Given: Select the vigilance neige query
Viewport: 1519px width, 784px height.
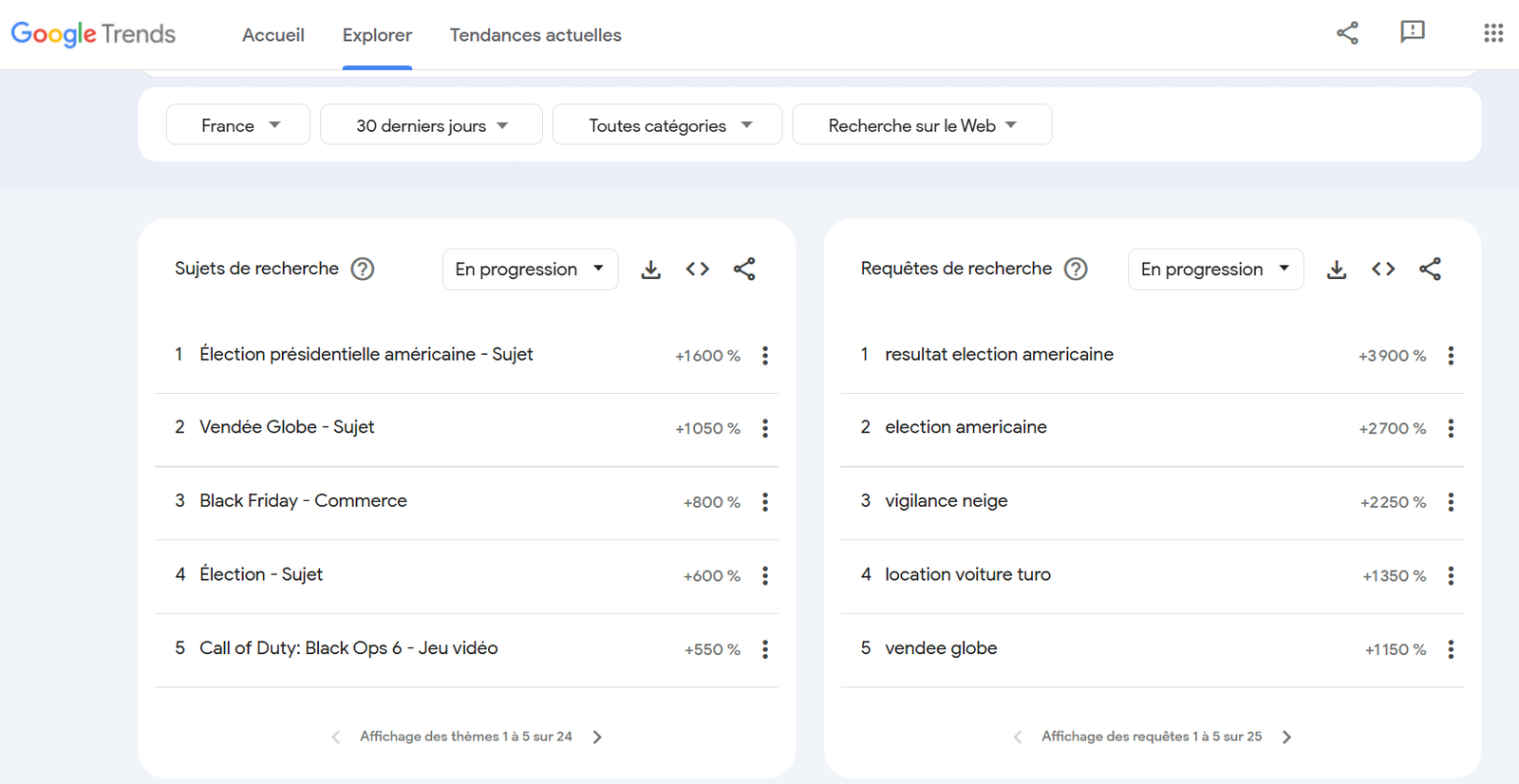Looking at the screenshot, I should click(947, 500).
